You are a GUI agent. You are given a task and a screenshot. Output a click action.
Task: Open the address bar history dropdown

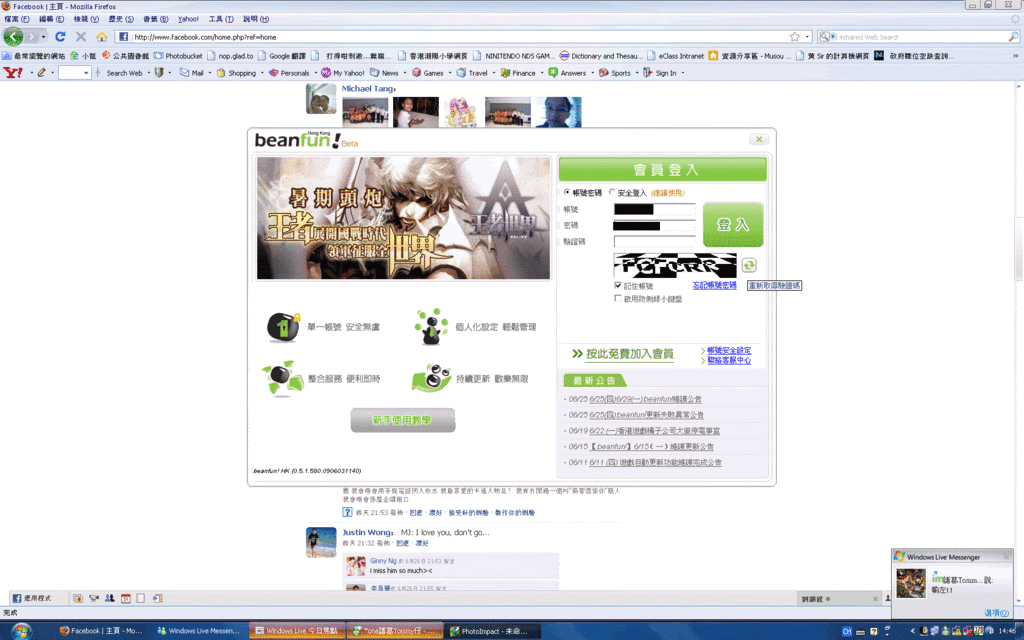point(808,37)
